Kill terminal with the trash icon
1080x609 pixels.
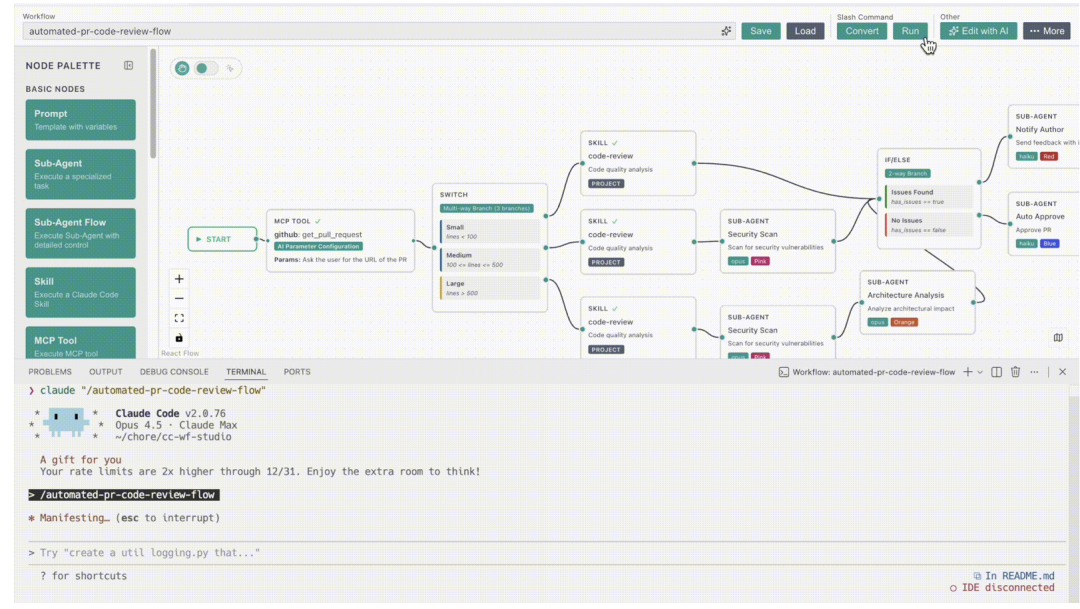1015,372
